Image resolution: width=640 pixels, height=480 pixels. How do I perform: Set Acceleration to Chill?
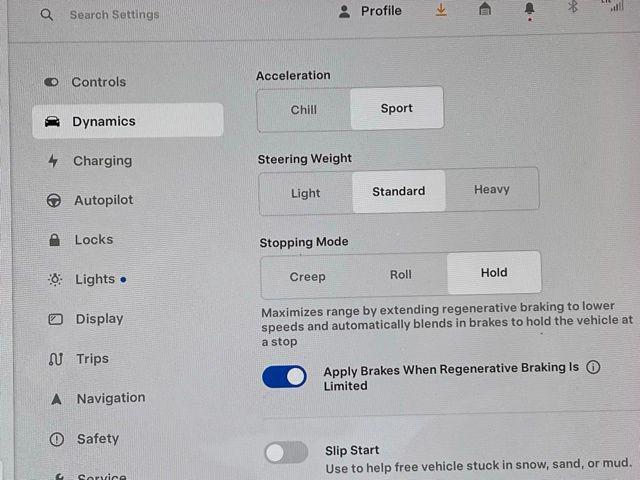pos(304,110)
